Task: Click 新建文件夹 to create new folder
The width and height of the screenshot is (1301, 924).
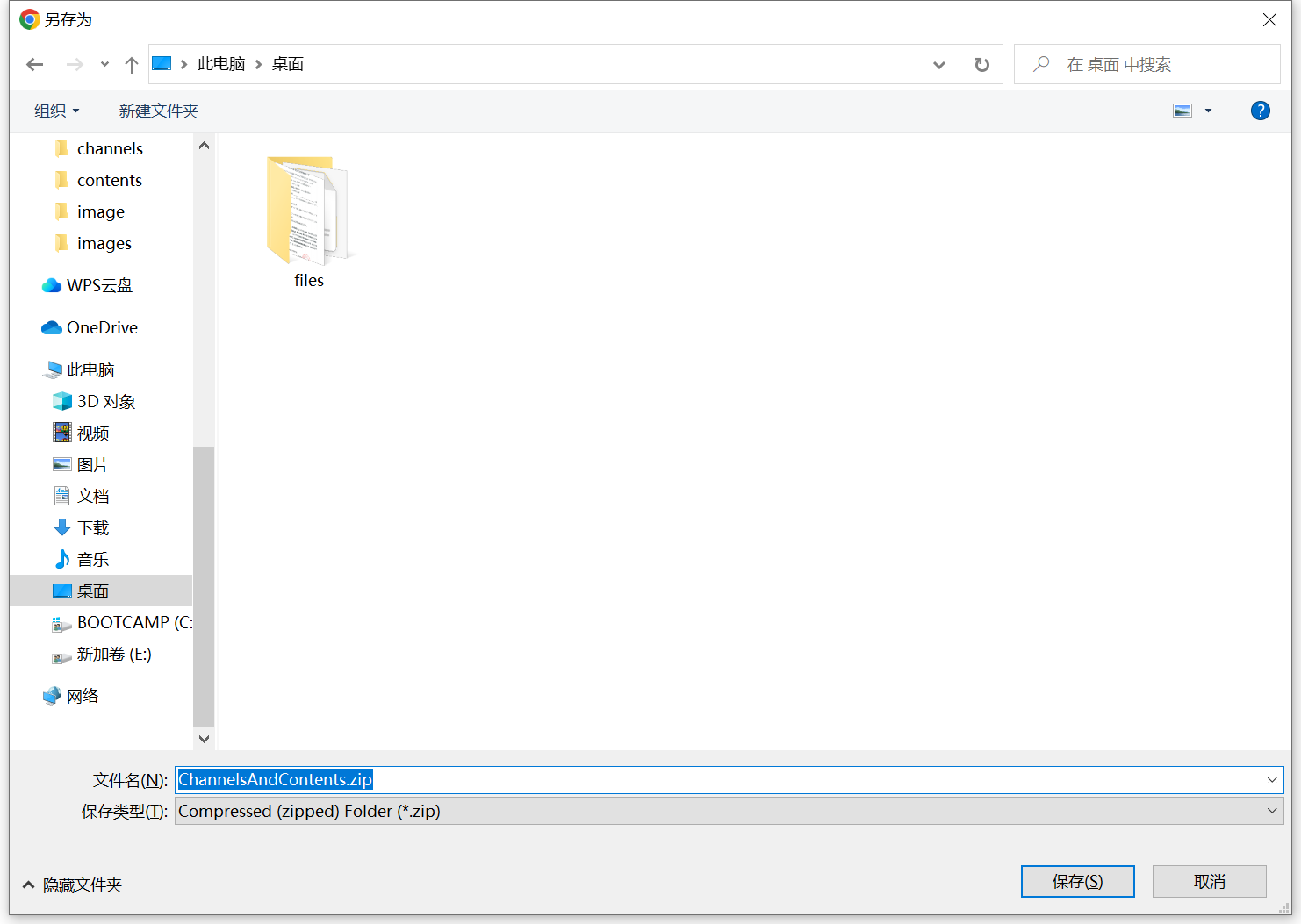Action: [159, 111]
